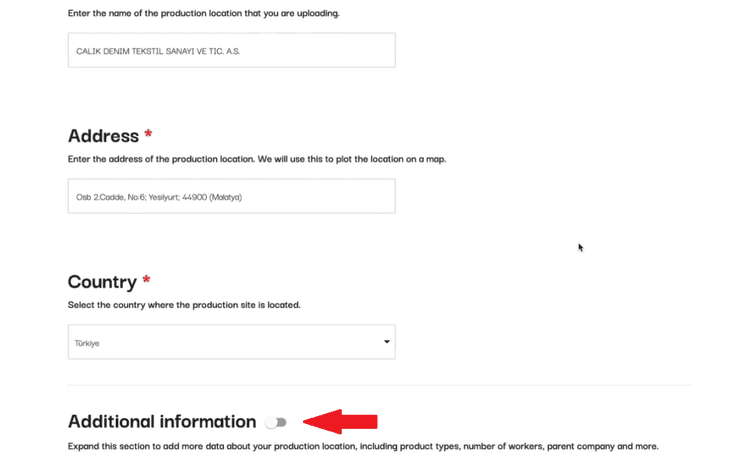The image size is (750, 459).
Task: Expand the Additional information heading
Action: coord(162,422)
